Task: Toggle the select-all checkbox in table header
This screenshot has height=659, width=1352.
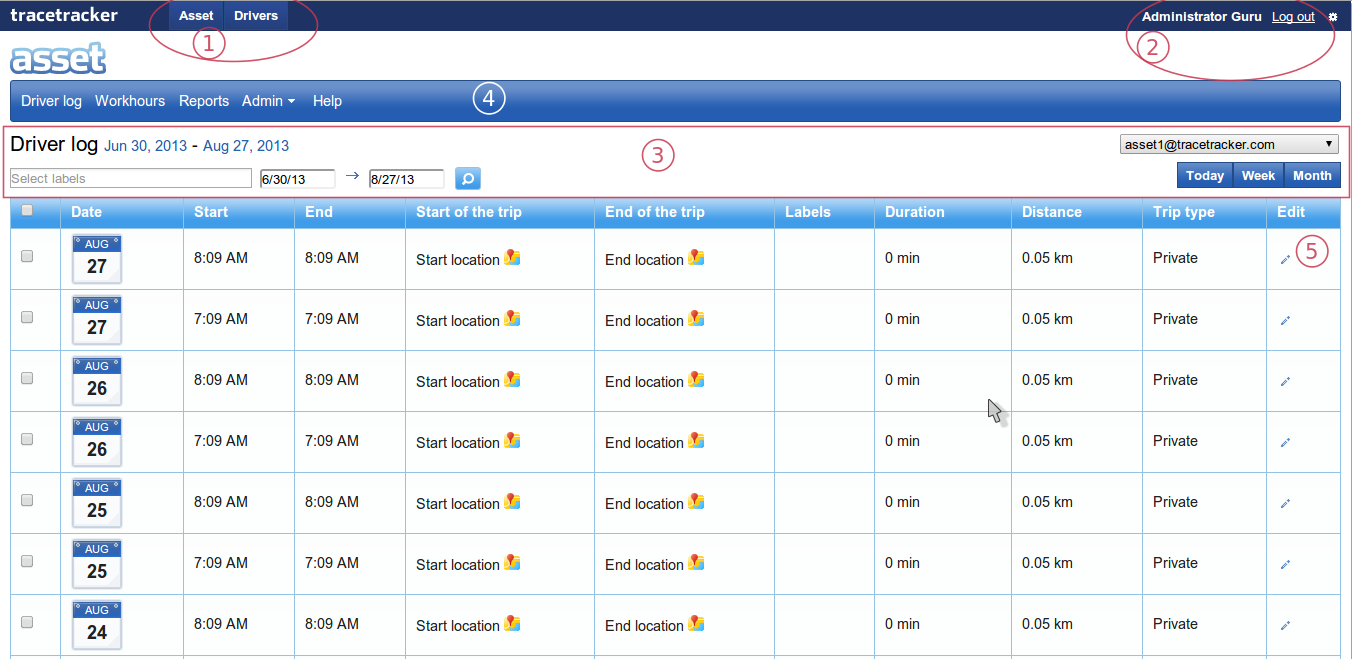Action: tap(27, 210)
